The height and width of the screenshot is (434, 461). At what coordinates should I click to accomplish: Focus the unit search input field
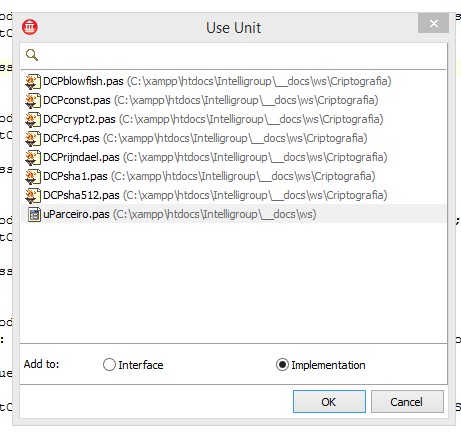click(233, 55)
